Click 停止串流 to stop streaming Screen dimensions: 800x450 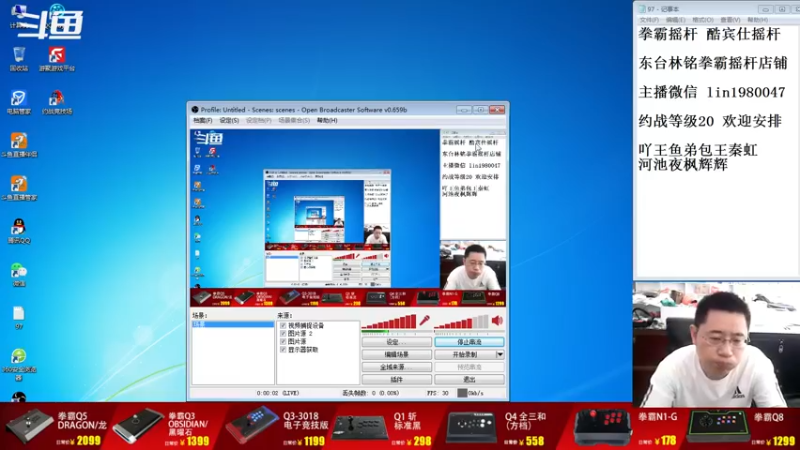(469, 342)
